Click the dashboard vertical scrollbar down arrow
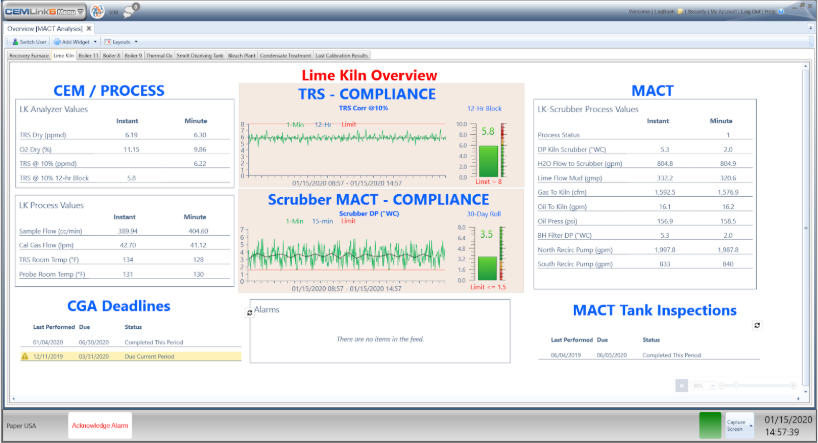Screen dimensions: 818x443 pos(806,392)
